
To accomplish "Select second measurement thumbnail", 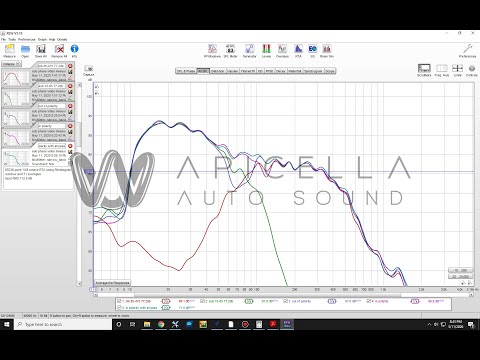I will 16,98.
